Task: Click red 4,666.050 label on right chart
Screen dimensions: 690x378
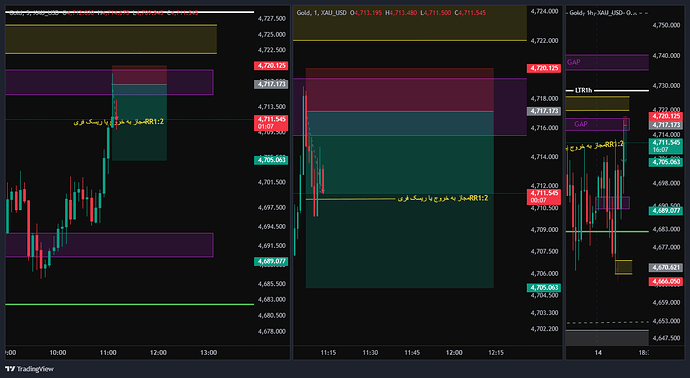Action: [666, 282]
